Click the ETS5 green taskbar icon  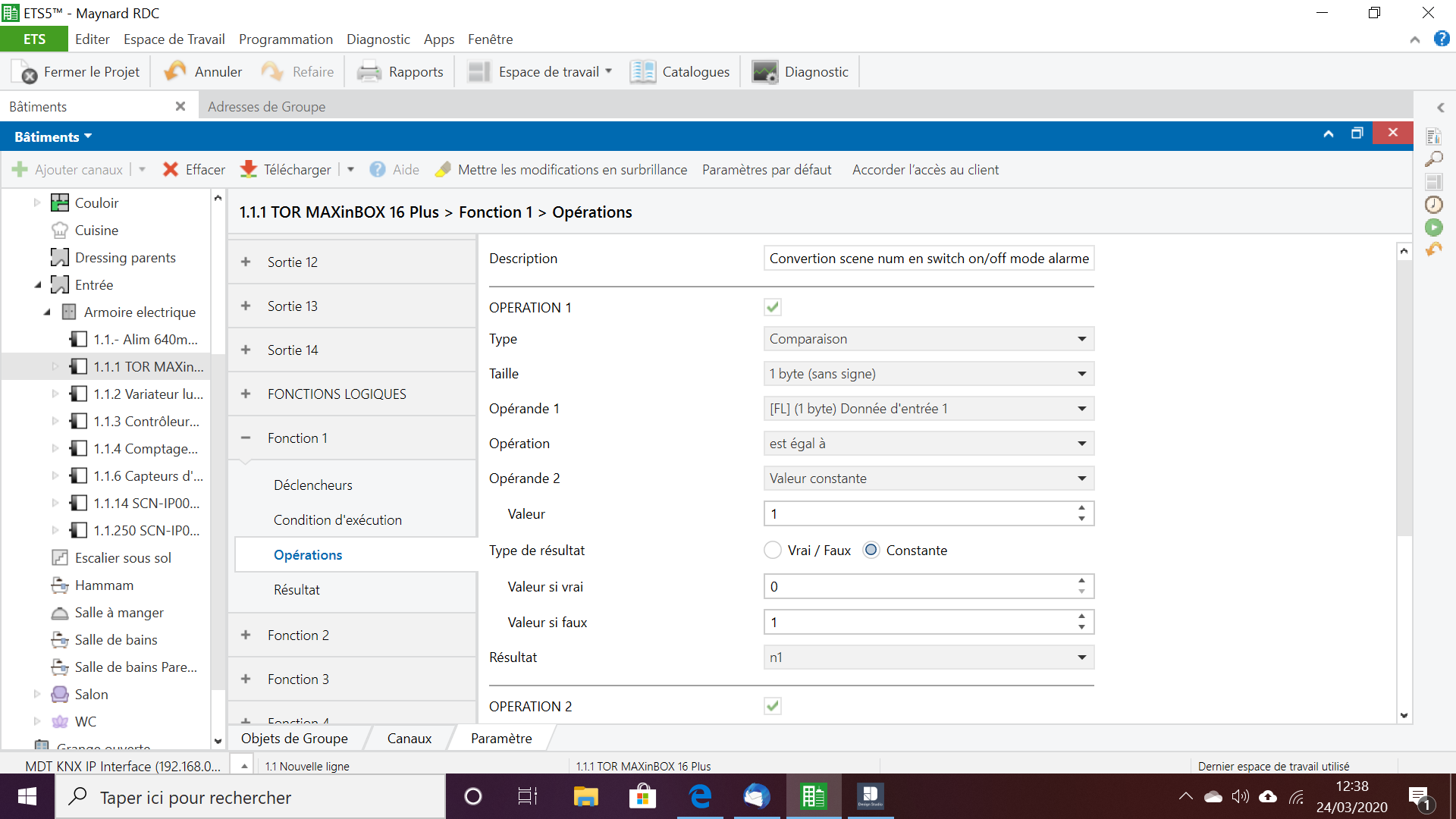coord(814,797)
